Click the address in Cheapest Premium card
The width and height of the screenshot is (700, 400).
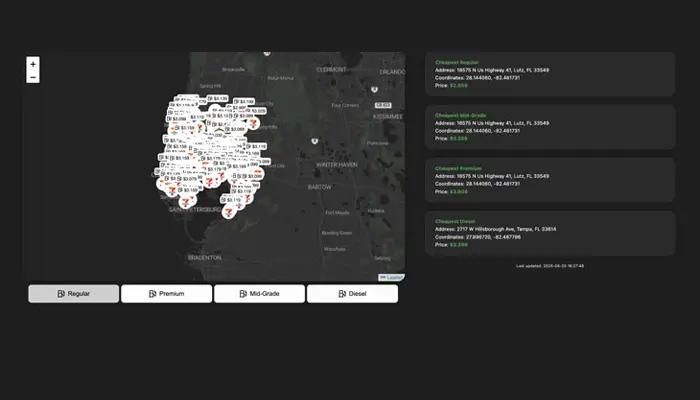[492, 176]
